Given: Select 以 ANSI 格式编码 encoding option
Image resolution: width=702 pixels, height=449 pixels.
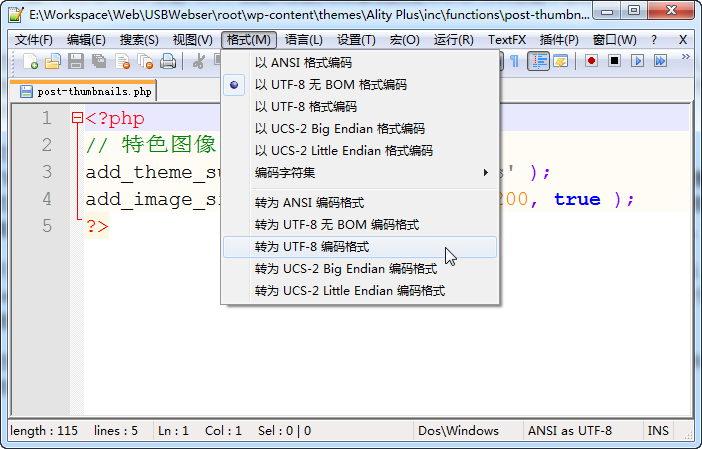Looking at the screenshot, I should click(x=303, y=63).
